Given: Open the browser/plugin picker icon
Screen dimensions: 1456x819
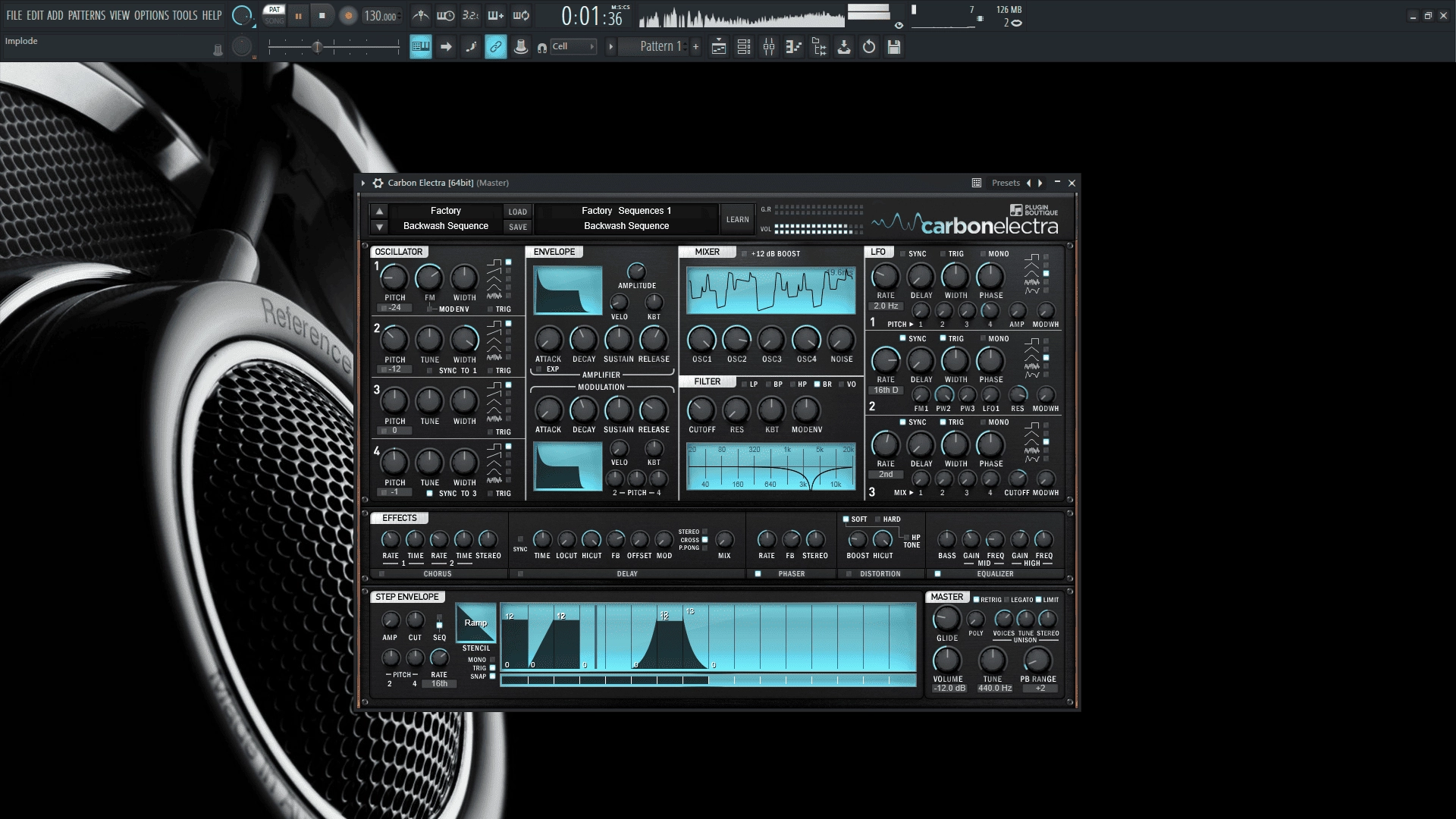Looking at the screenshot, I should pos(819,47).
